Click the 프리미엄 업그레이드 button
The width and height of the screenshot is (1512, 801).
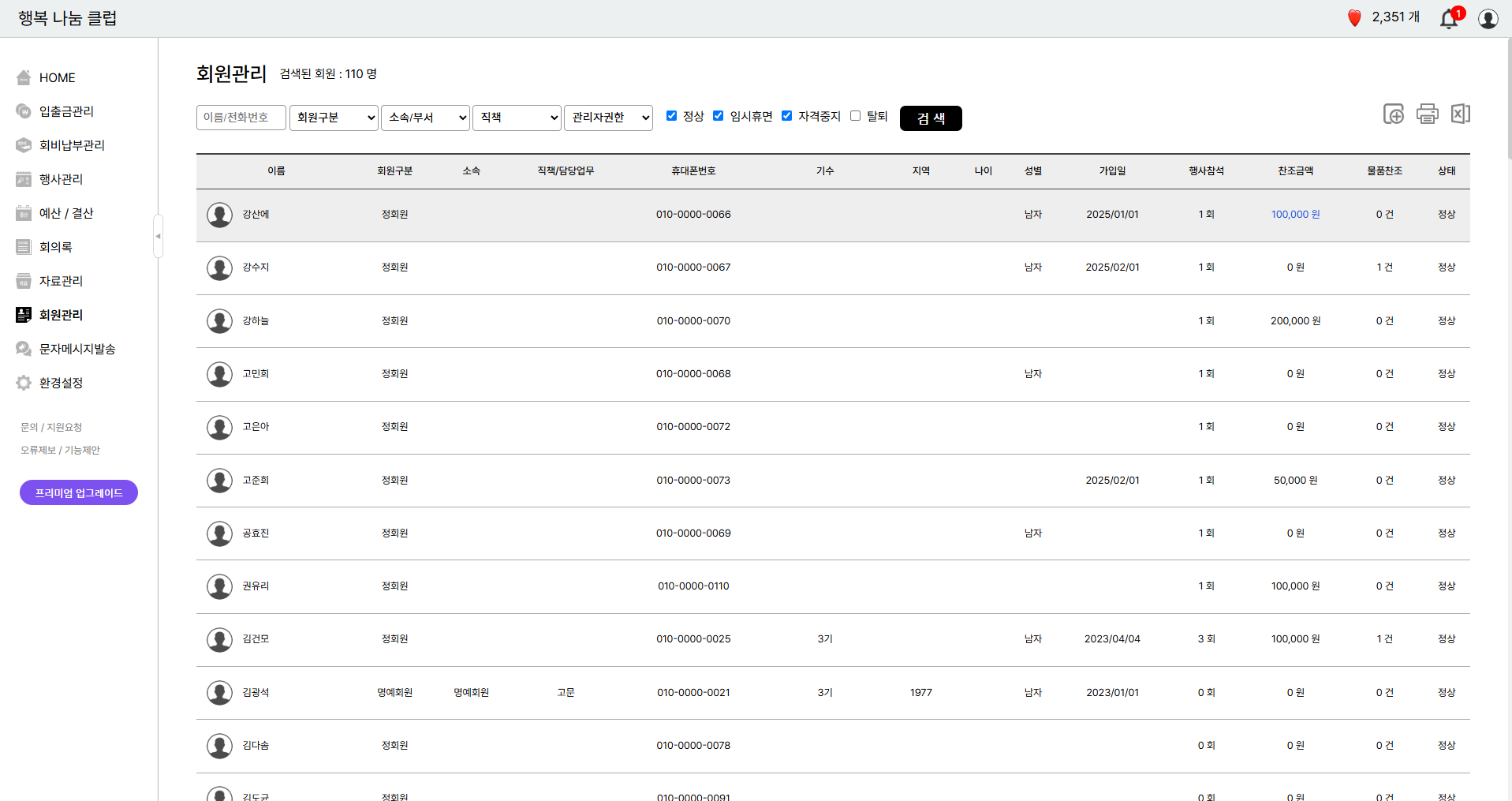click(79, 492)
